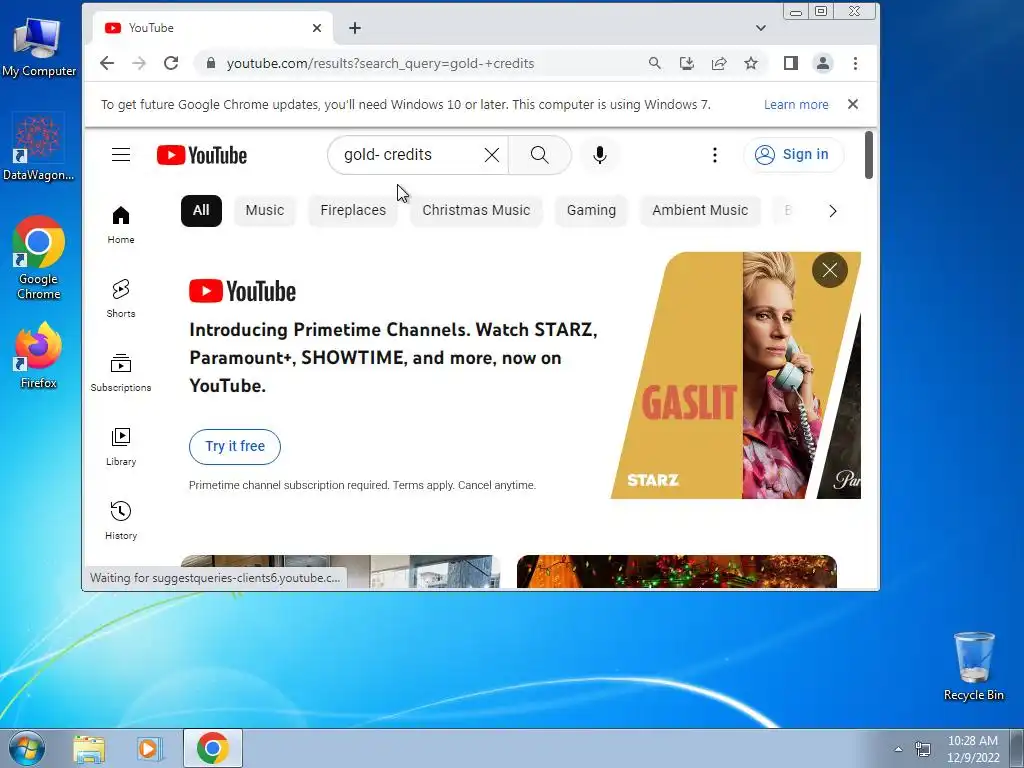Open the Windows Start menu
This screenshot has height=768, width=1024.
tap(27, 748)
